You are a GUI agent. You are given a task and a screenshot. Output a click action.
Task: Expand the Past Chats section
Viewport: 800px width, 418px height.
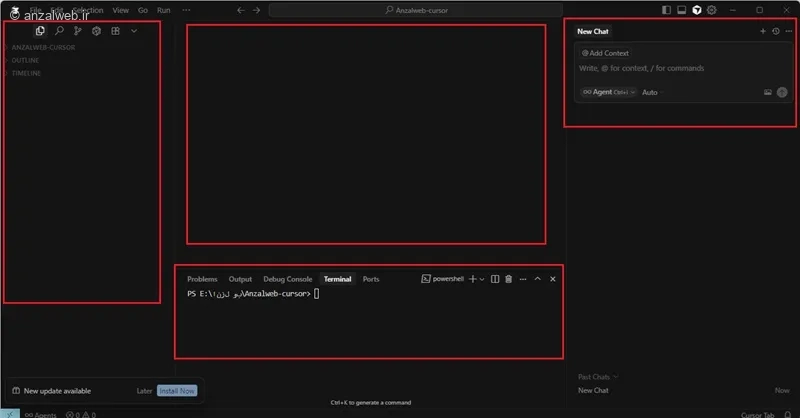click(598, 377)
